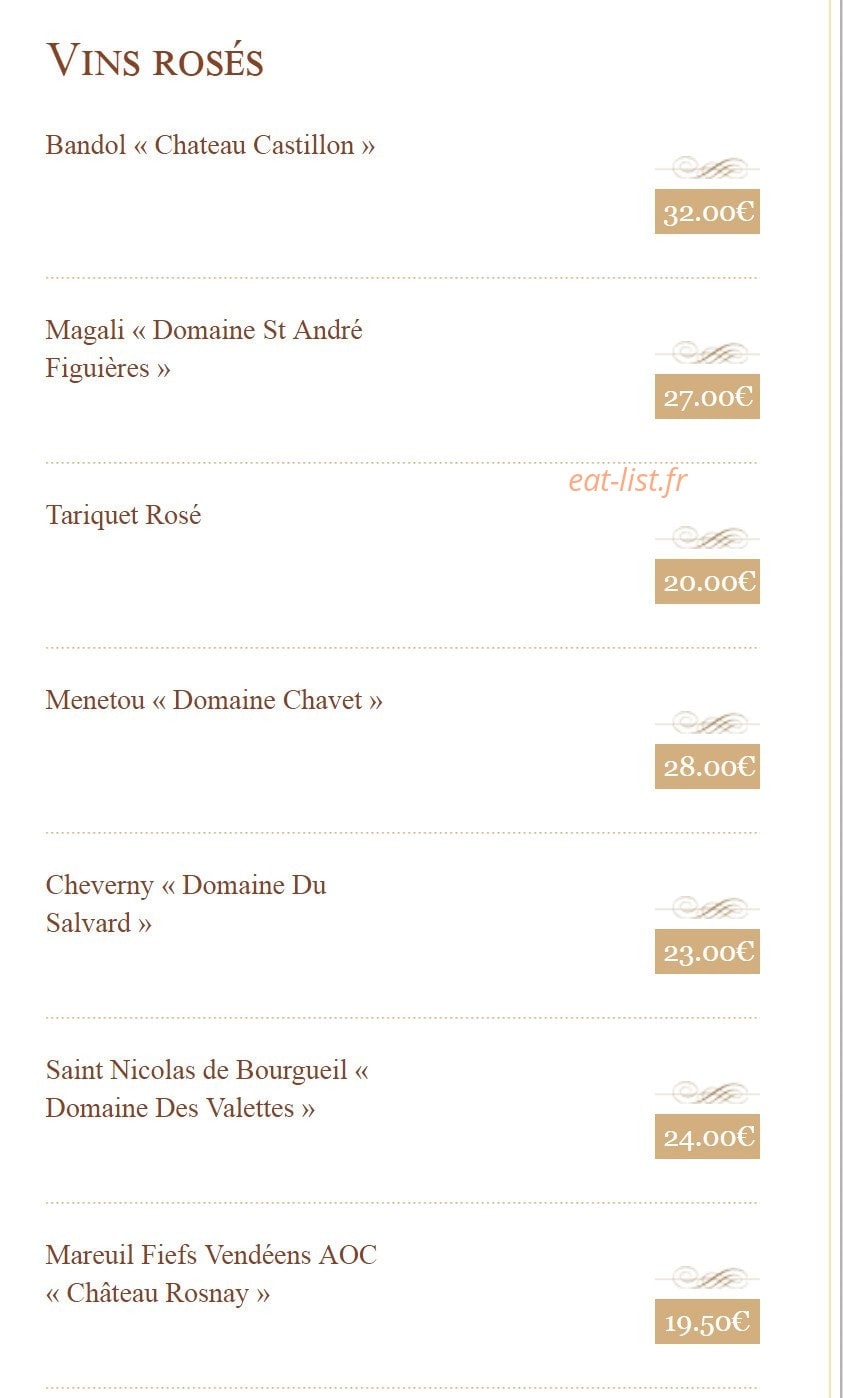Click the 27.00€ price badge
843x1398 pixels.
(x=707, y=397)
